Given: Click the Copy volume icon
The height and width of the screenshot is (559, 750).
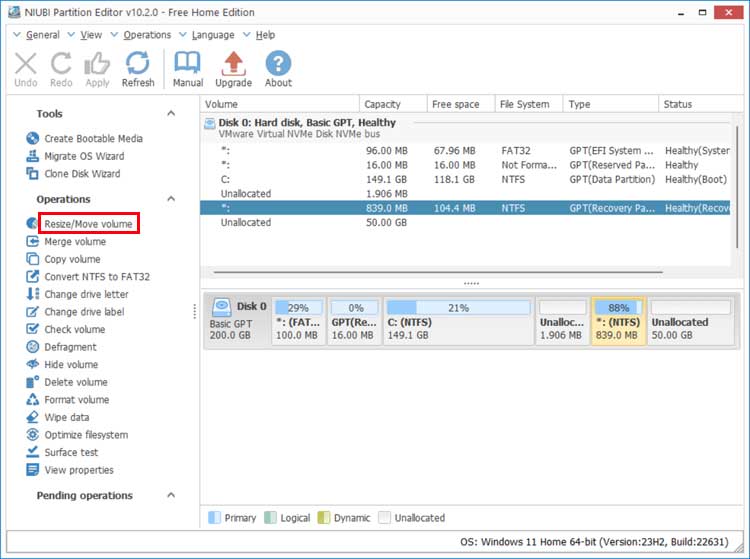Looking at the screenshot, I should [x=33, y=259].
